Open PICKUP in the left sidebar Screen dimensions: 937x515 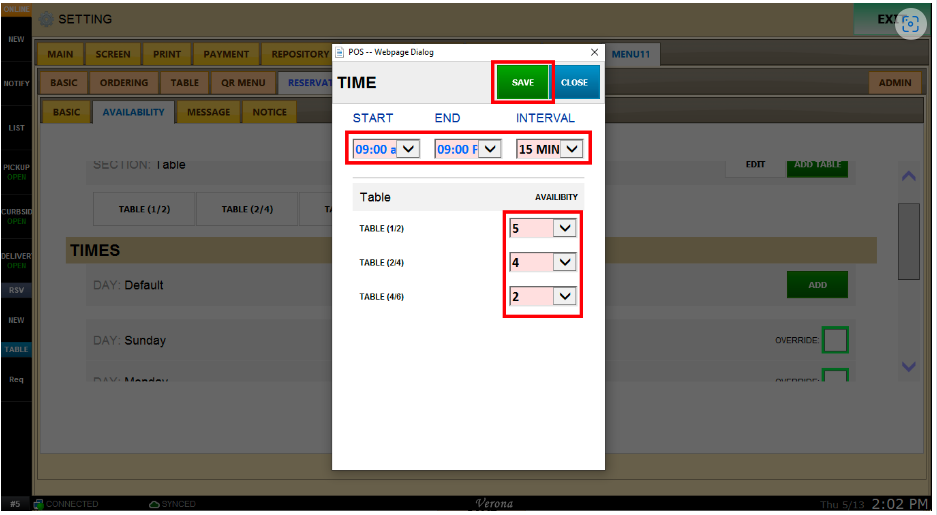click(16, 171)
